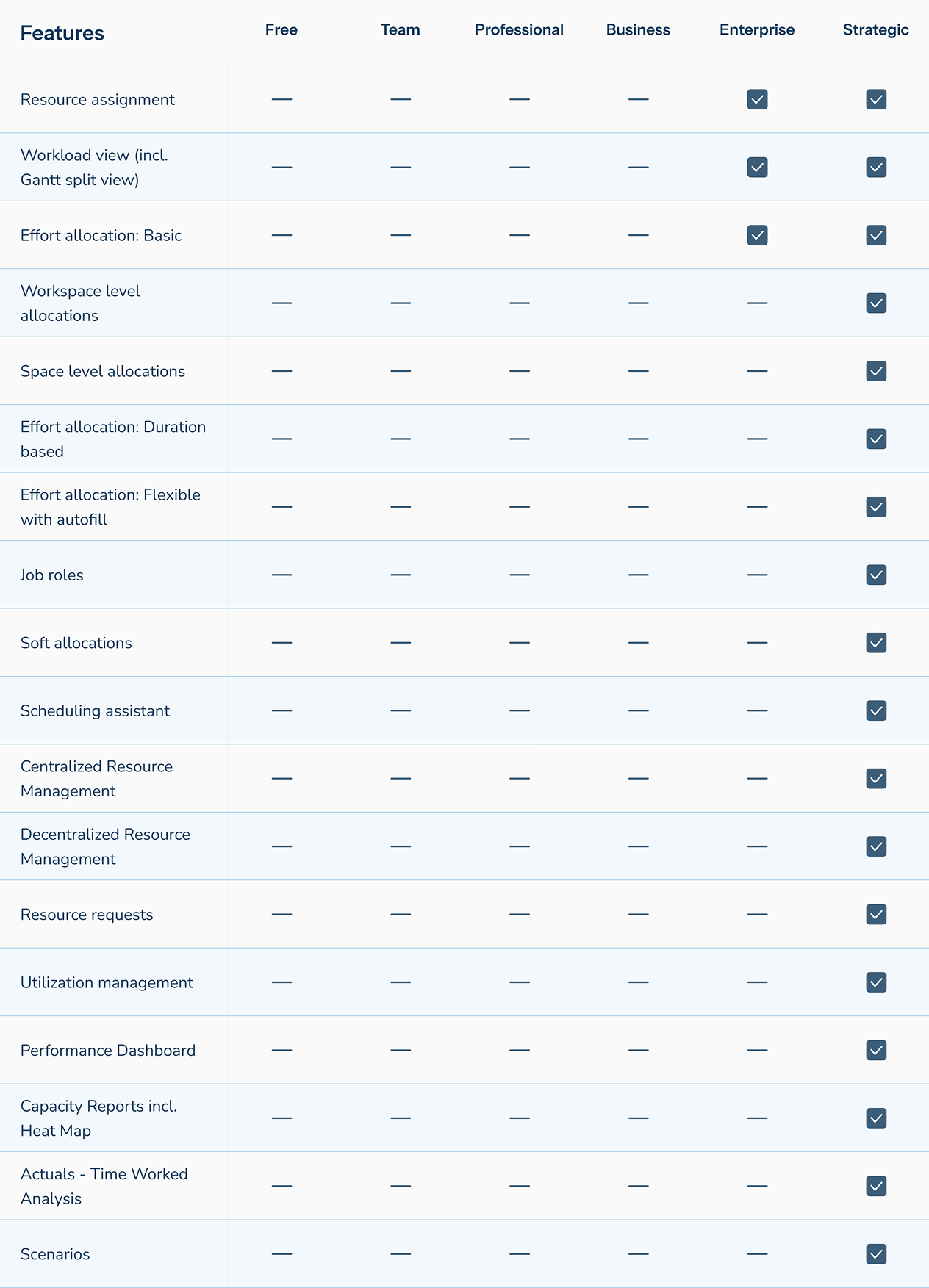The image size is (929, 1288).
Task: Click the Features heading
Action: [x=62, y=33]
